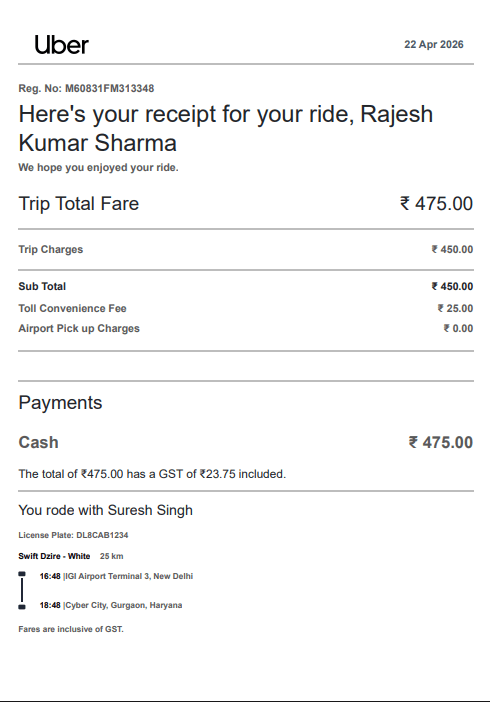Click the IGI Airport Terminal 3 pickup address

pos(129,576)
